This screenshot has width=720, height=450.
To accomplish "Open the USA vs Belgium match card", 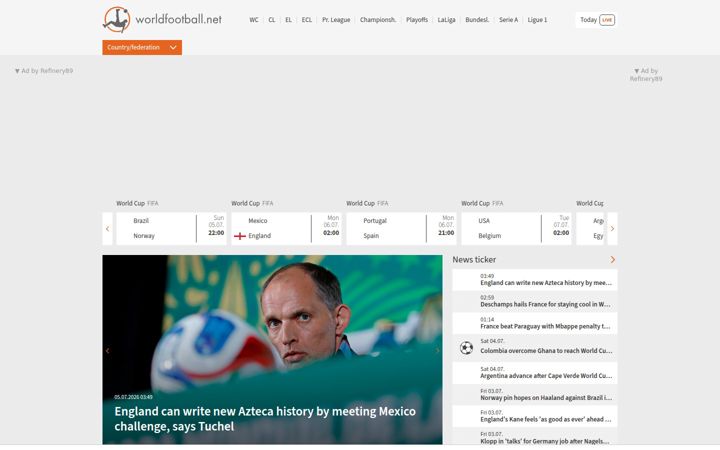I will click(517, 229).
